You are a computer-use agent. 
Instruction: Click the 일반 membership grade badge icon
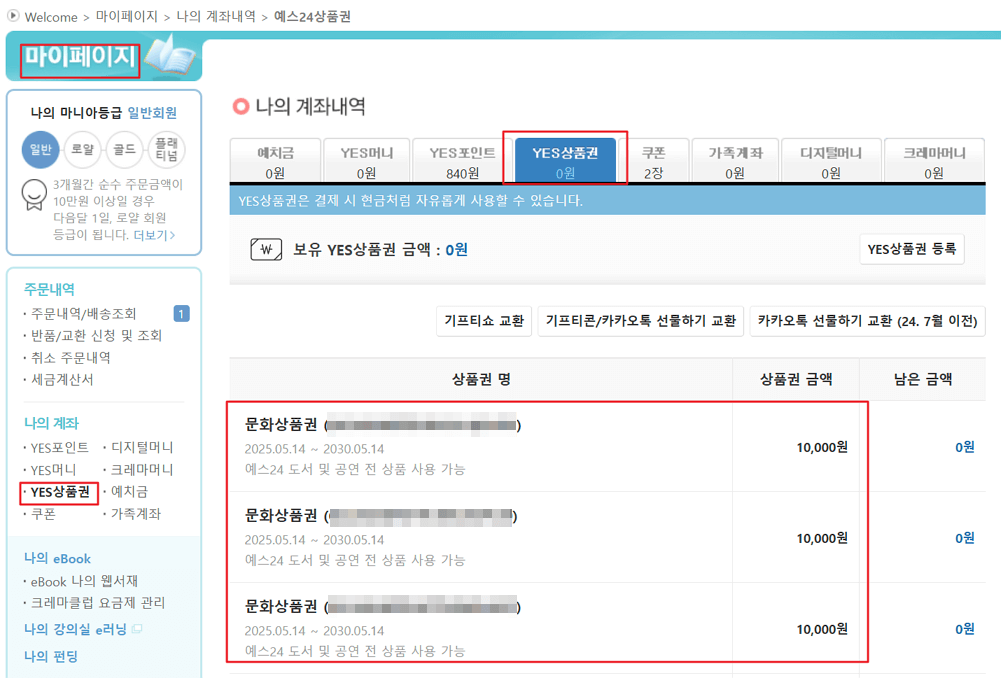tap(40, 148)
